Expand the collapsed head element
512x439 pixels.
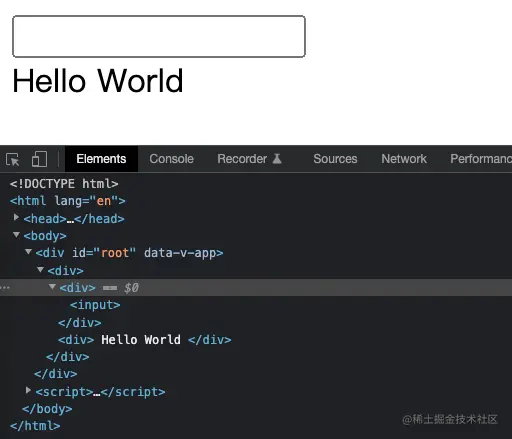point(16,218)
